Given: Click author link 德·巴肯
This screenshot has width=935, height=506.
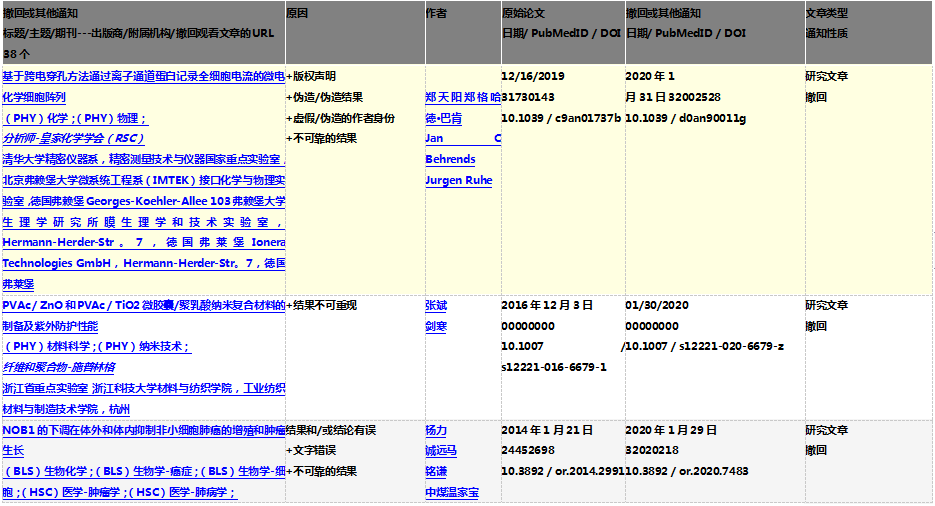Looking at the screenshot, I should pos(443,118).
